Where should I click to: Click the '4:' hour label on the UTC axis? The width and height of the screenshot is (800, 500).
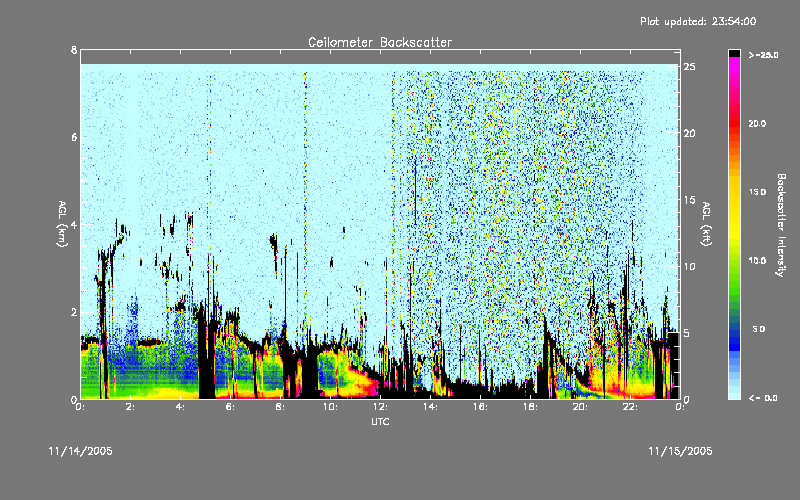click(x=181, y=407)
